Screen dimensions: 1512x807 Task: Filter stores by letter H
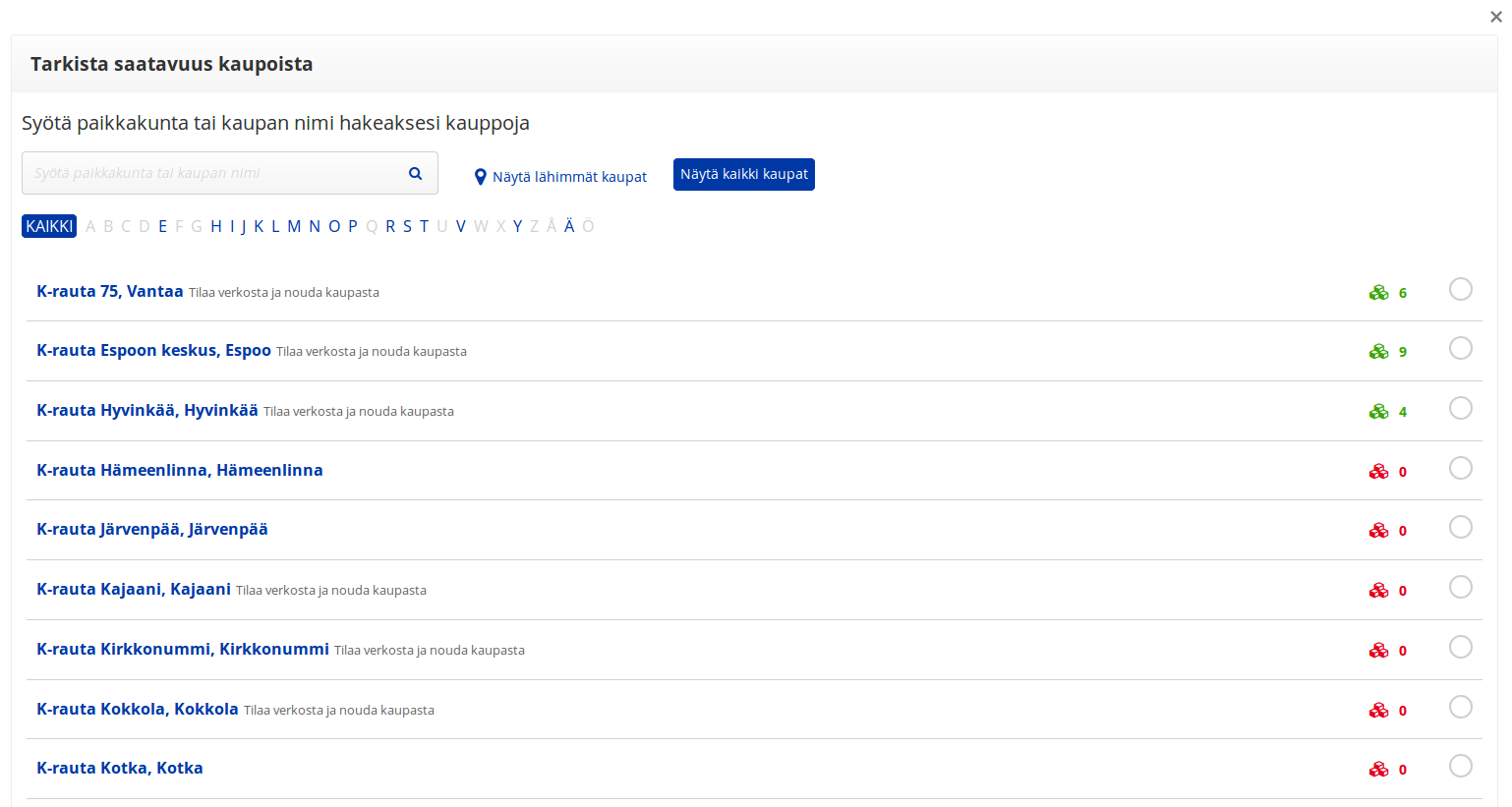pyautogui.click(x=216, y=226)
